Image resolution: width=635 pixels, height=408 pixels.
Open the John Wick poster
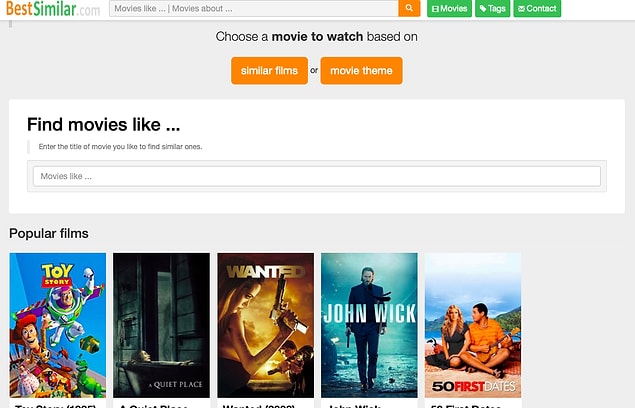(x=369, y=325)
